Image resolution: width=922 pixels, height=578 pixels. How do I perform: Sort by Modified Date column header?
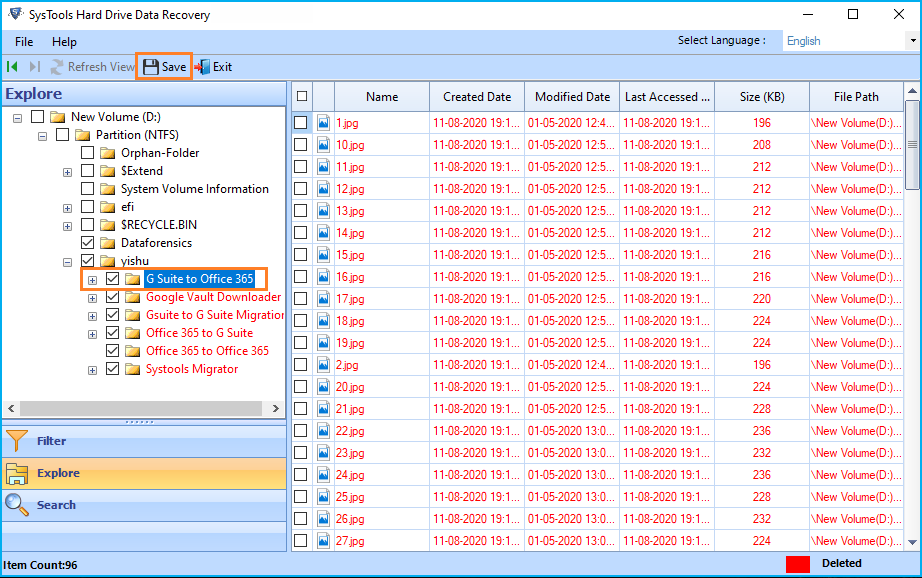572,96
